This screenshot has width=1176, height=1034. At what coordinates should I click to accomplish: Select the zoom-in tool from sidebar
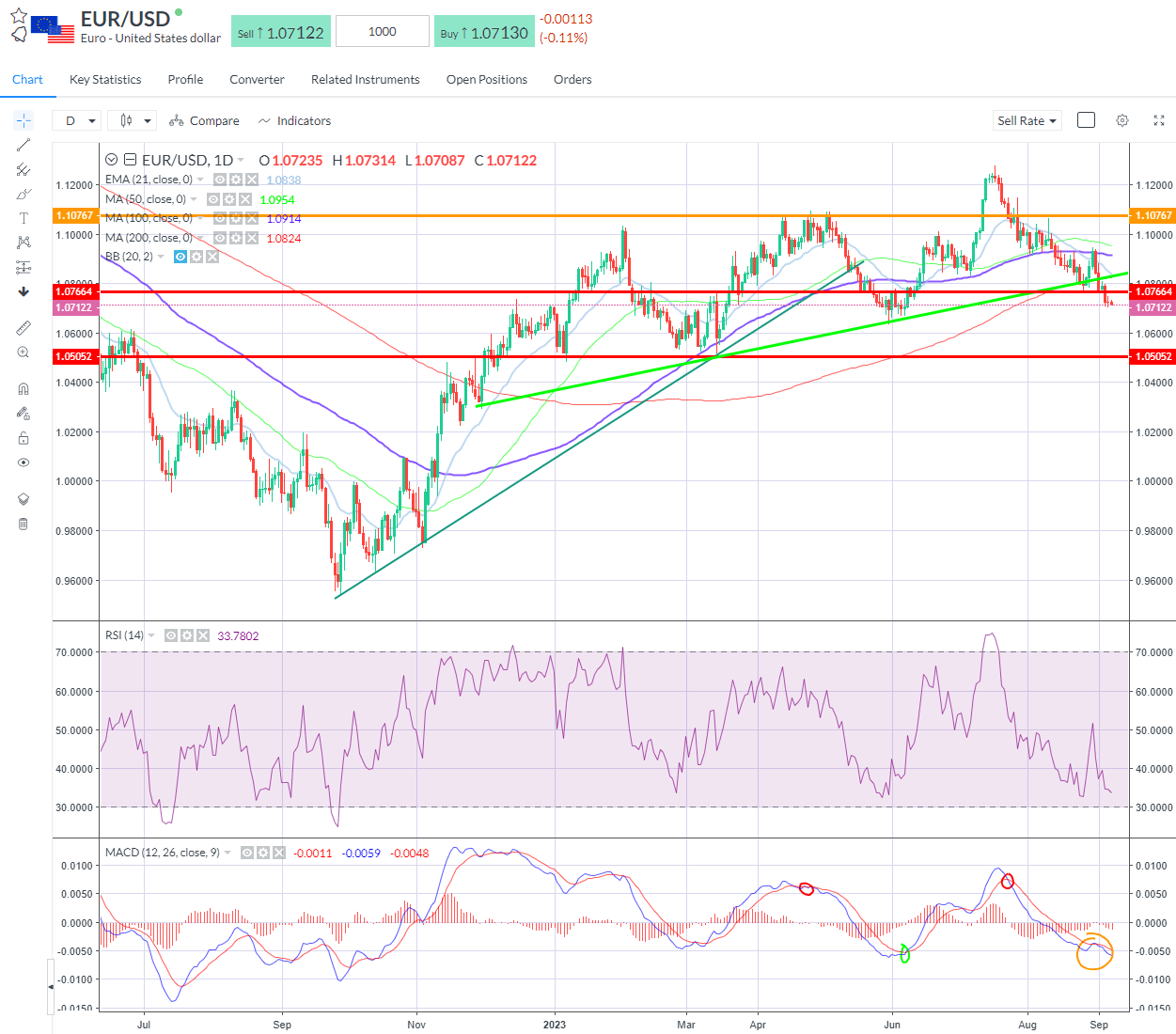click(23, 352)
